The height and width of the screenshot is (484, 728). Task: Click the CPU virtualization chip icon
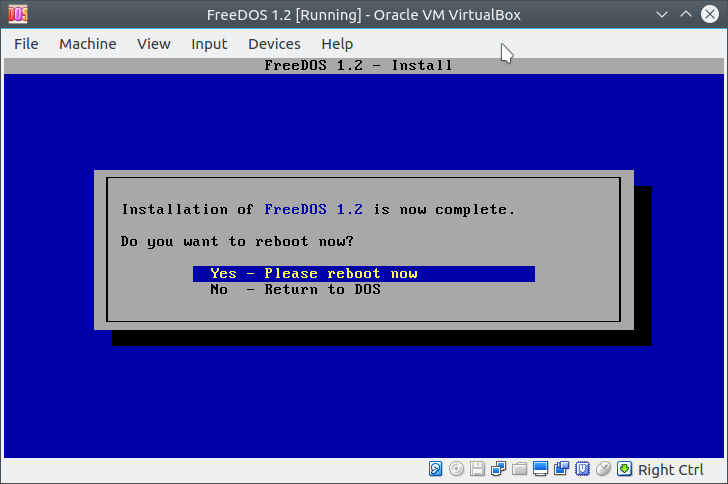[x=582, y=469]
